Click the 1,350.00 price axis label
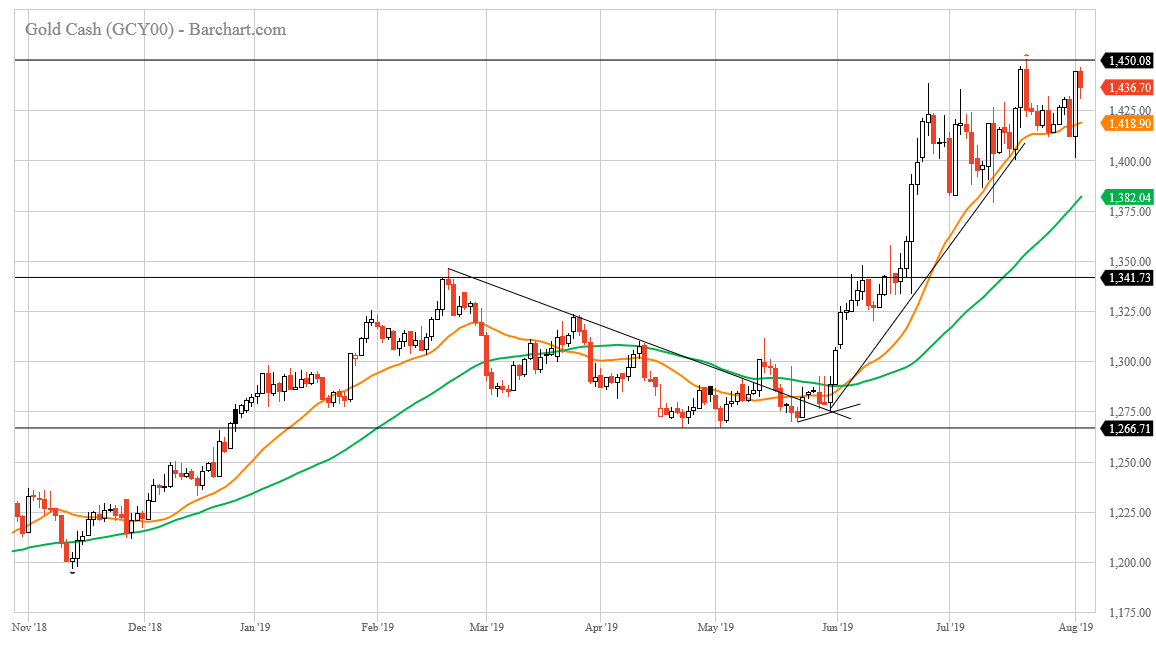1156x650 pixels. coord(1130,262)
